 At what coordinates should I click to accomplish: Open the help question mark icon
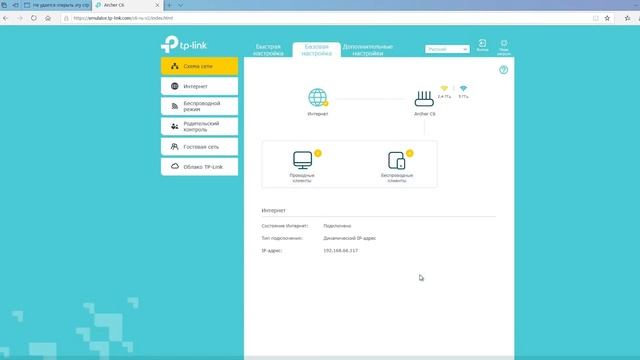(504, 70)
